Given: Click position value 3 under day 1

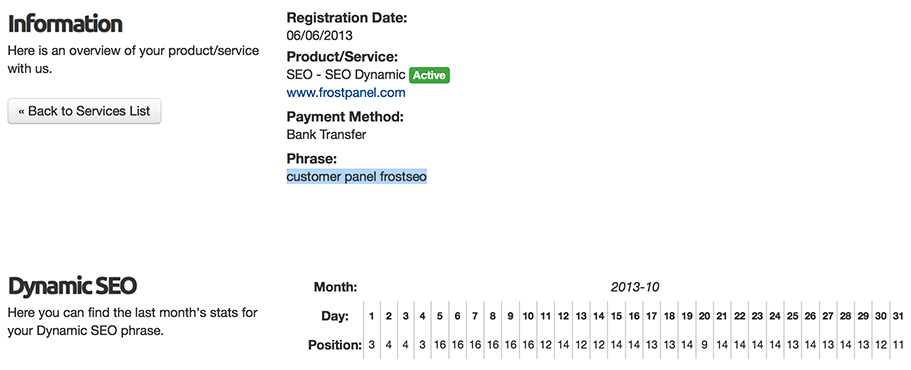Looking at the screenshot, I should [x=371, y=344].
